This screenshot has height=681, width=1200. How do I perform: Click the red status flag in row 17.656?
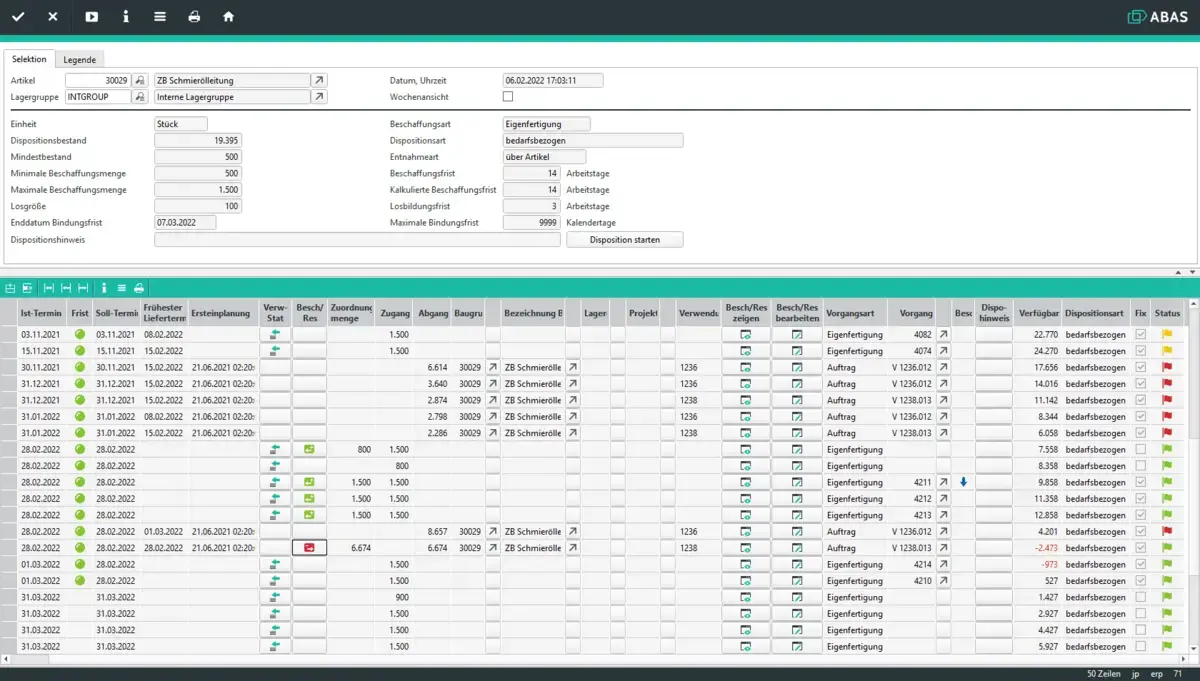coord(1166,368)
